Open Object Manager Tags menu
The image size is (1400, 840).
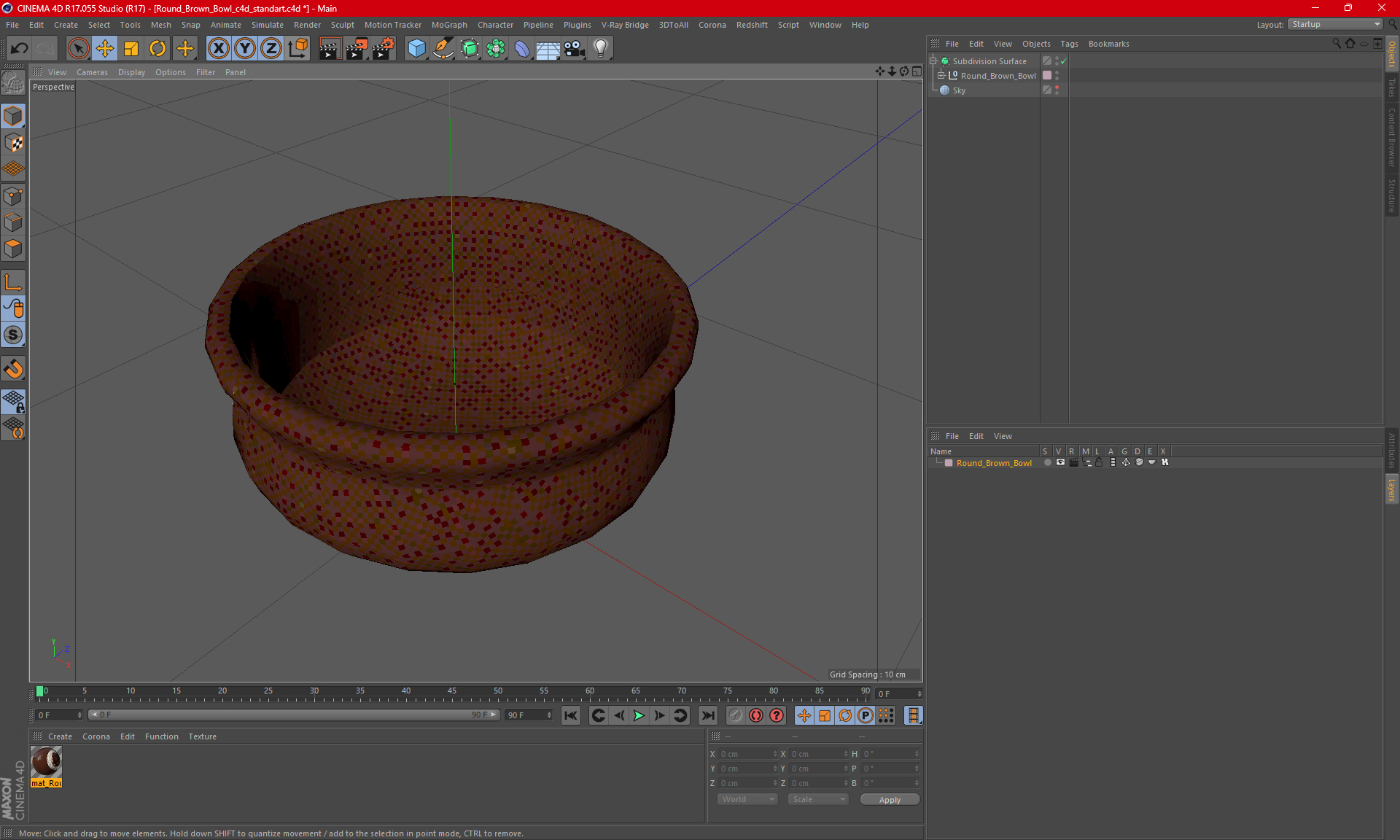point(1069,44)
